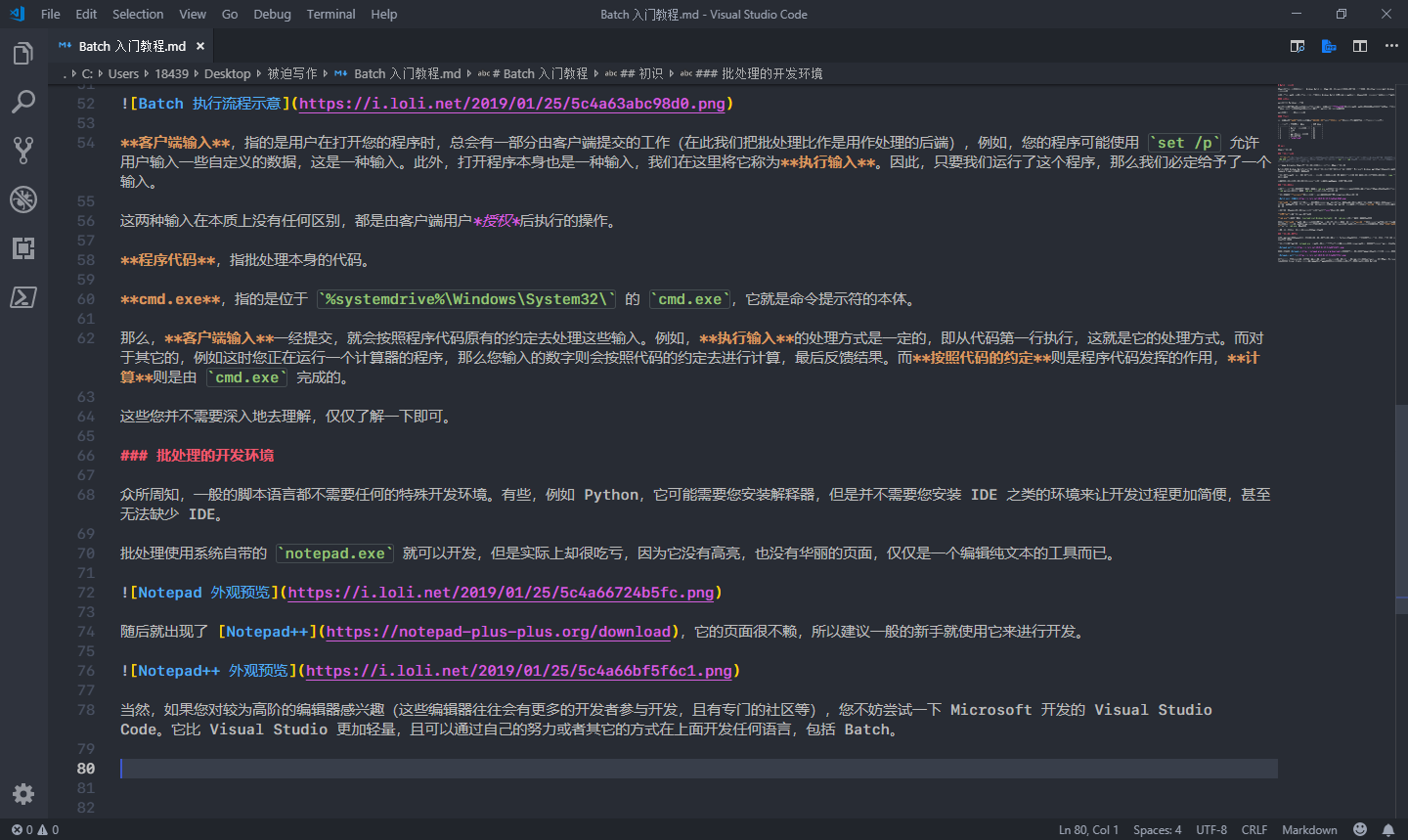The width and height of the screenshot is (1408, 840).
Task: Change the file encoding from UTF-8
Action: click(x=1211, y=829)
